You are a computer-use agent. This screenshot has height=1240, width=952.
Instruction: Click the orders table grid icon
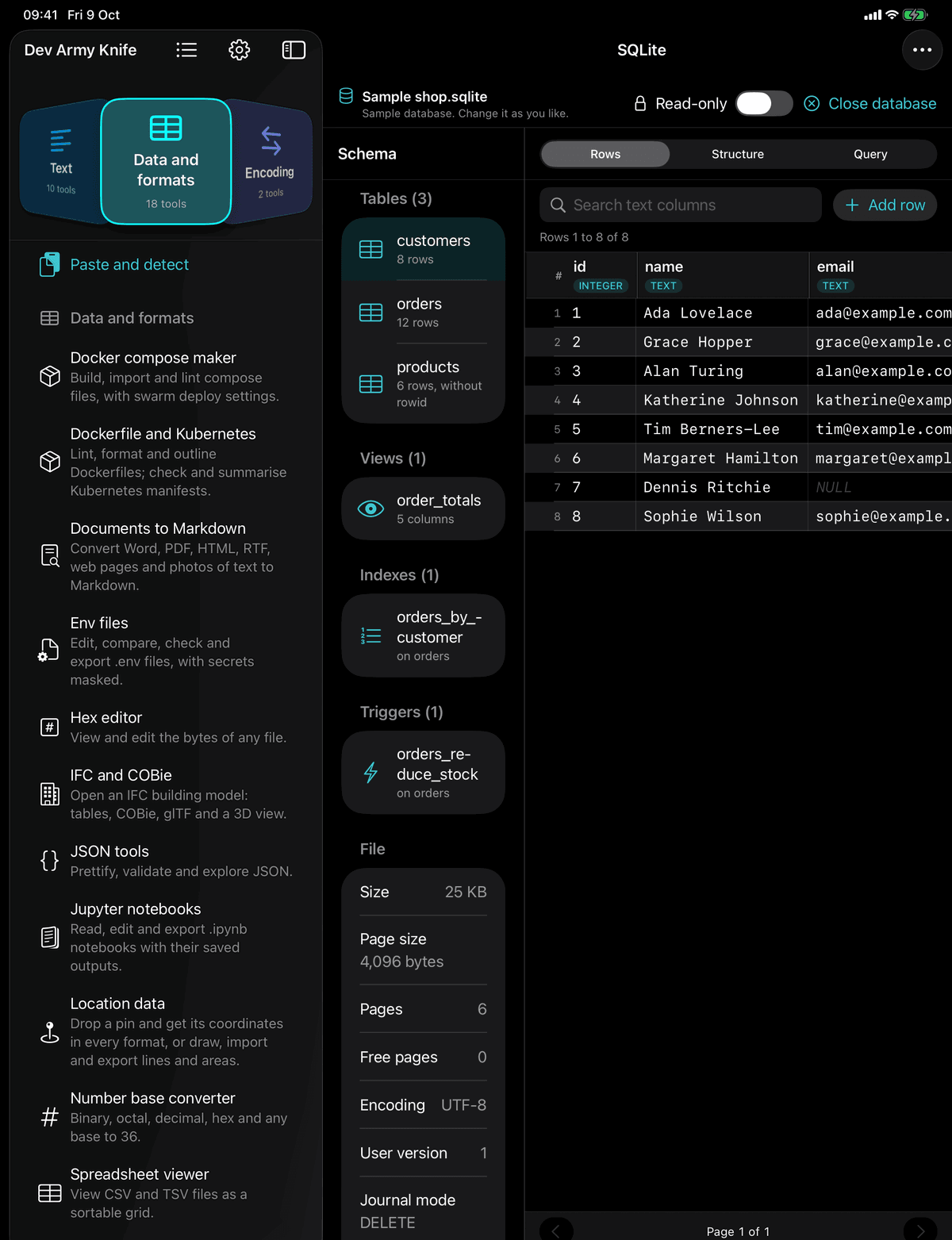point(370,313)
